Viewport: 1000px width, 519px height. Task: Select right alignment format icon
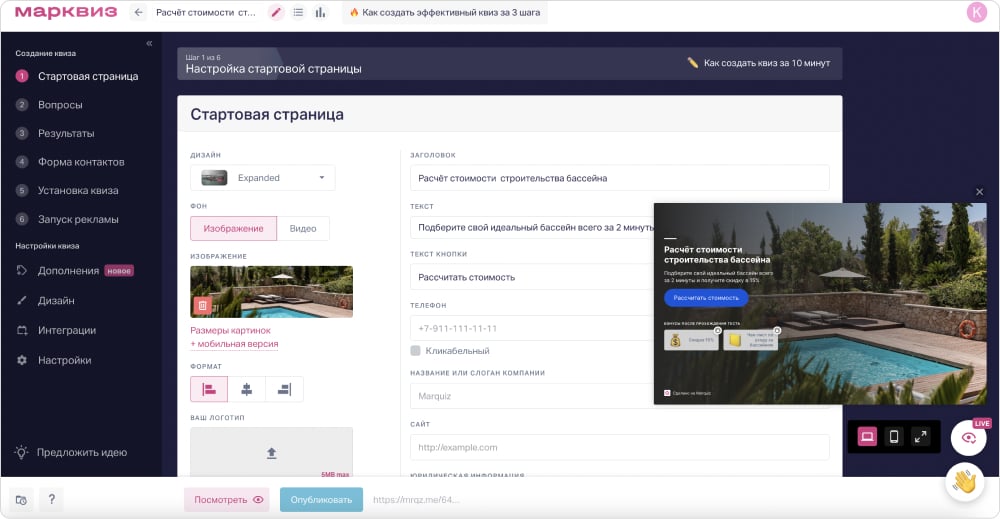pos(284,389)
